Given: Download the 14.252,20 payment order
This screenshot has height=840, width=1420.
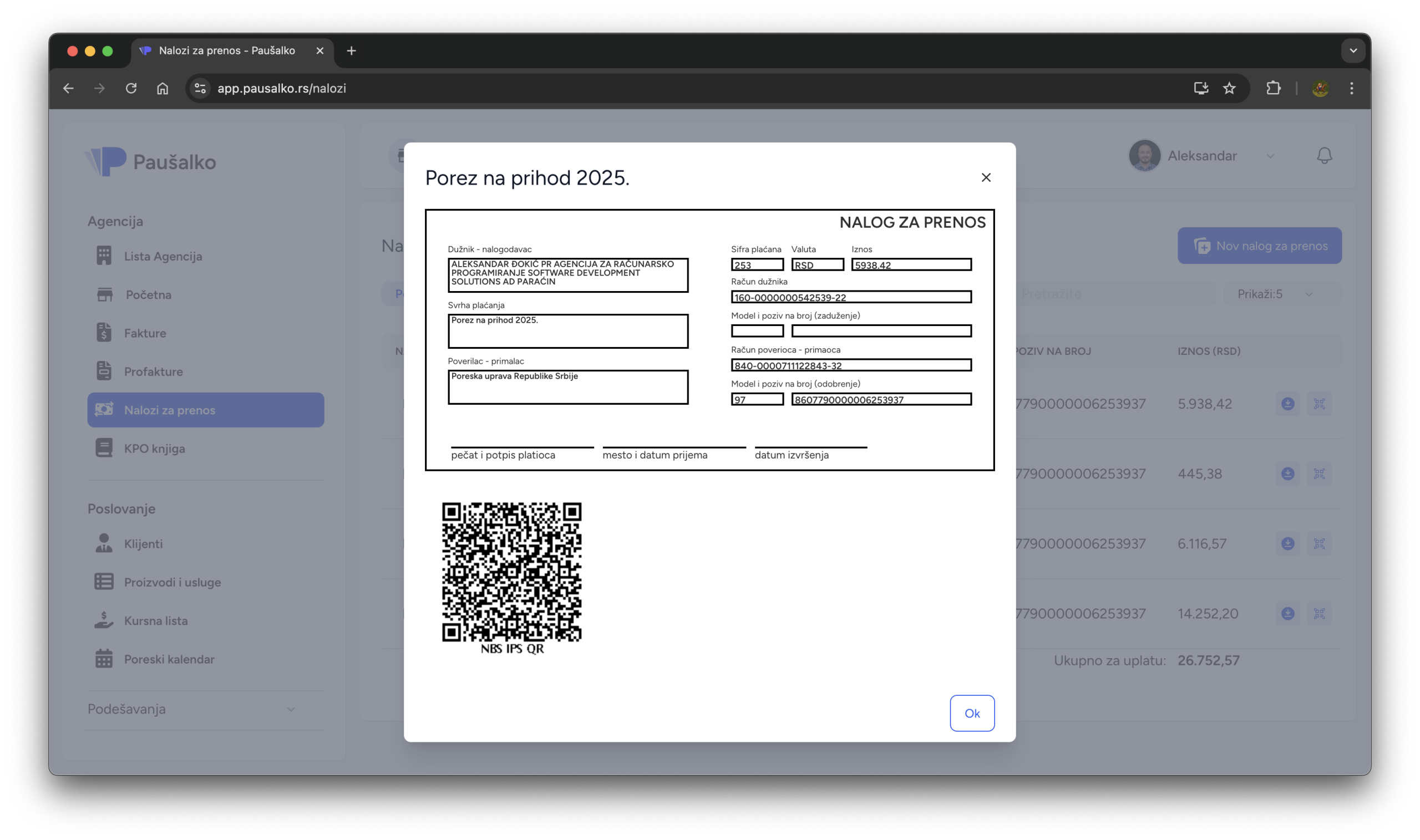Looking at the screenshot, I should click(x=1287, y=613).
